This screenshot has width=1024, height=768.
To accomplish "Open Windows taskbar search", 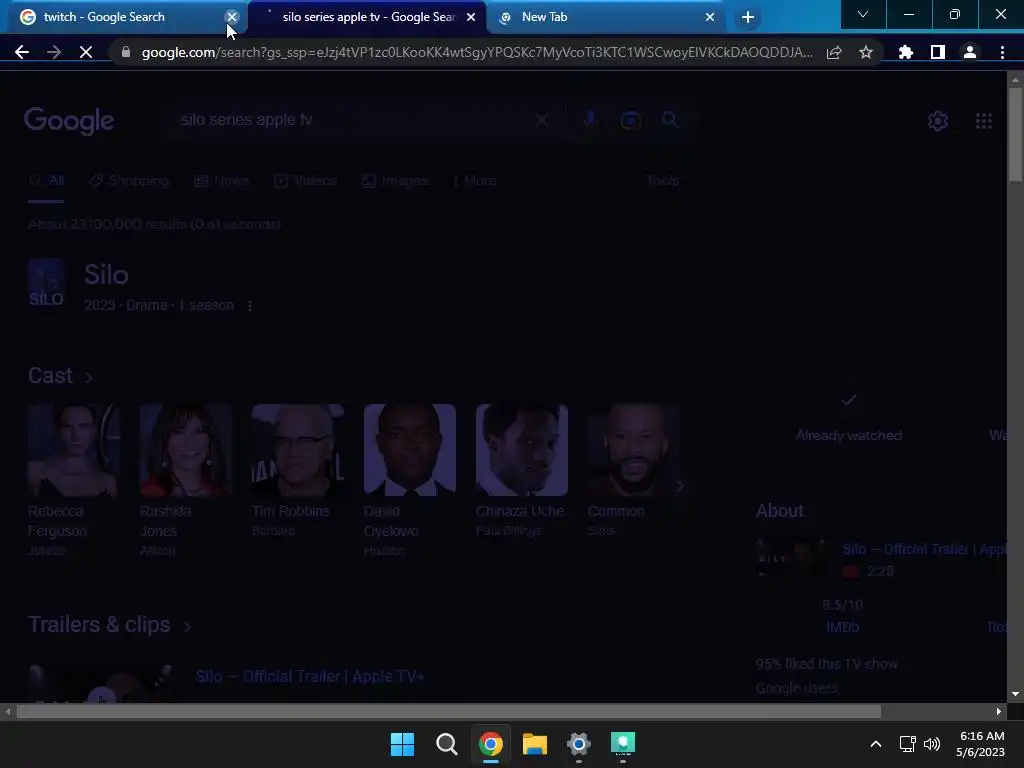I will [x=447, y=744].
